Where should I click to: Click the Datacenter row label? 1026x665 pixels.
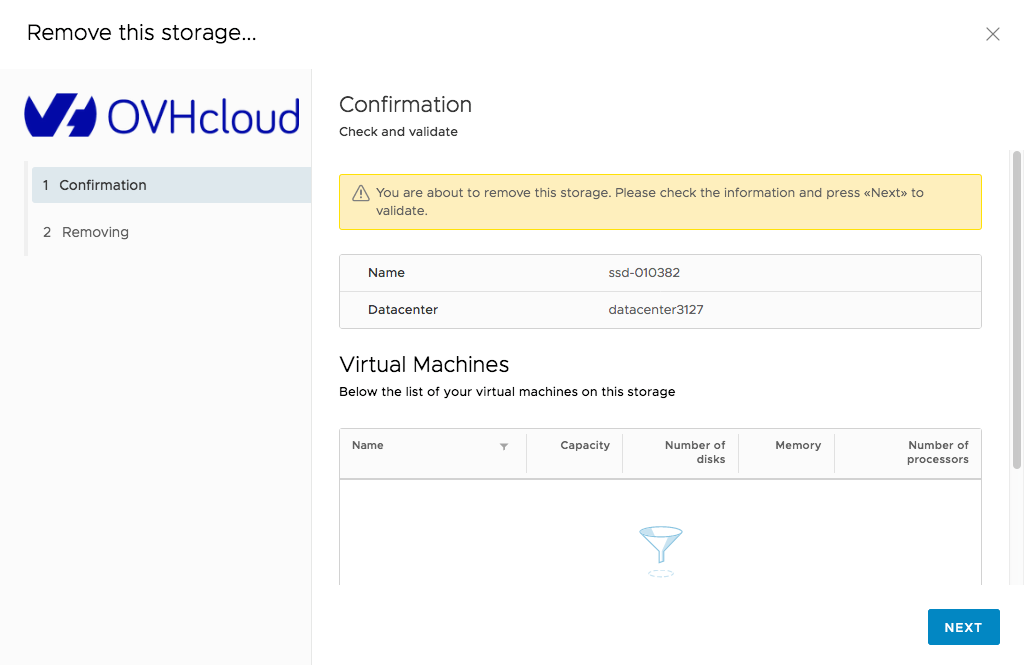pyautogui.click(x=402, y=310)
